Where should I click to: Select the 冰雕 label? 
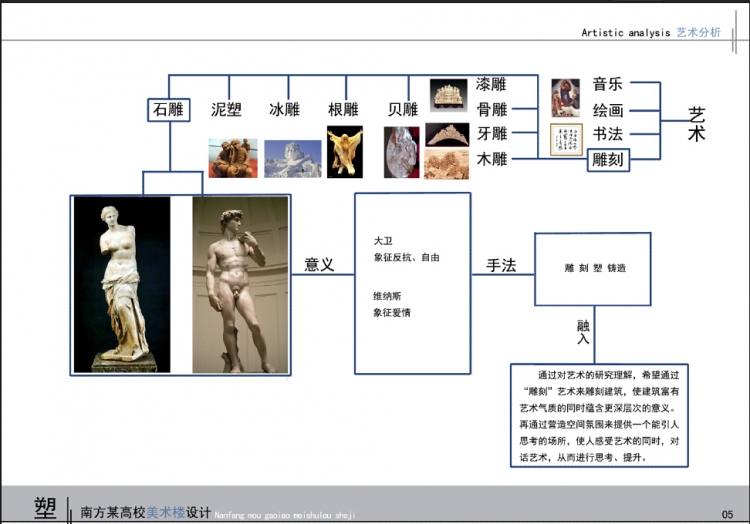[284, 109]
